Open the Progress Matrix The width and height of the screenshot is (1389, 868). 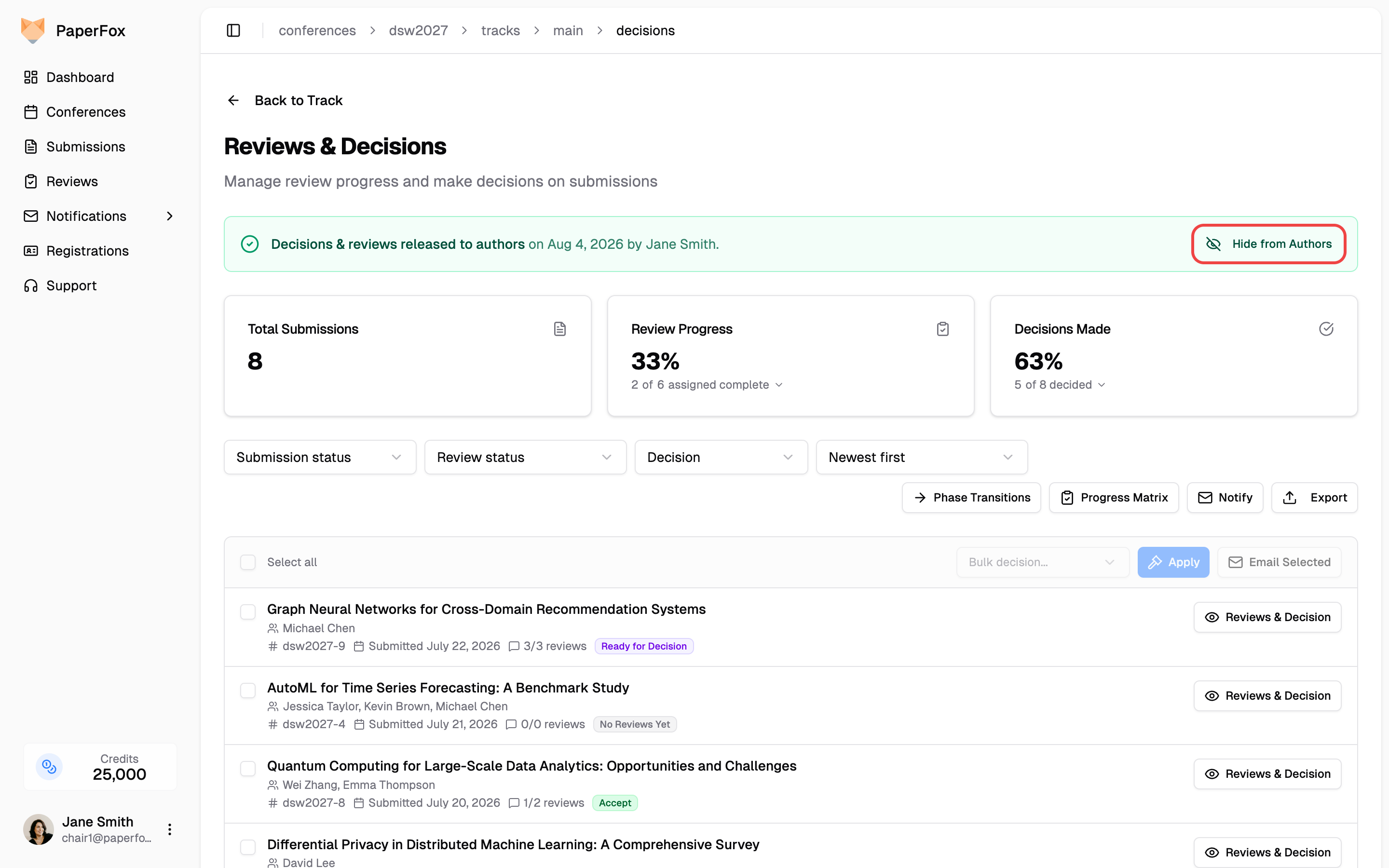[1114, 498]
